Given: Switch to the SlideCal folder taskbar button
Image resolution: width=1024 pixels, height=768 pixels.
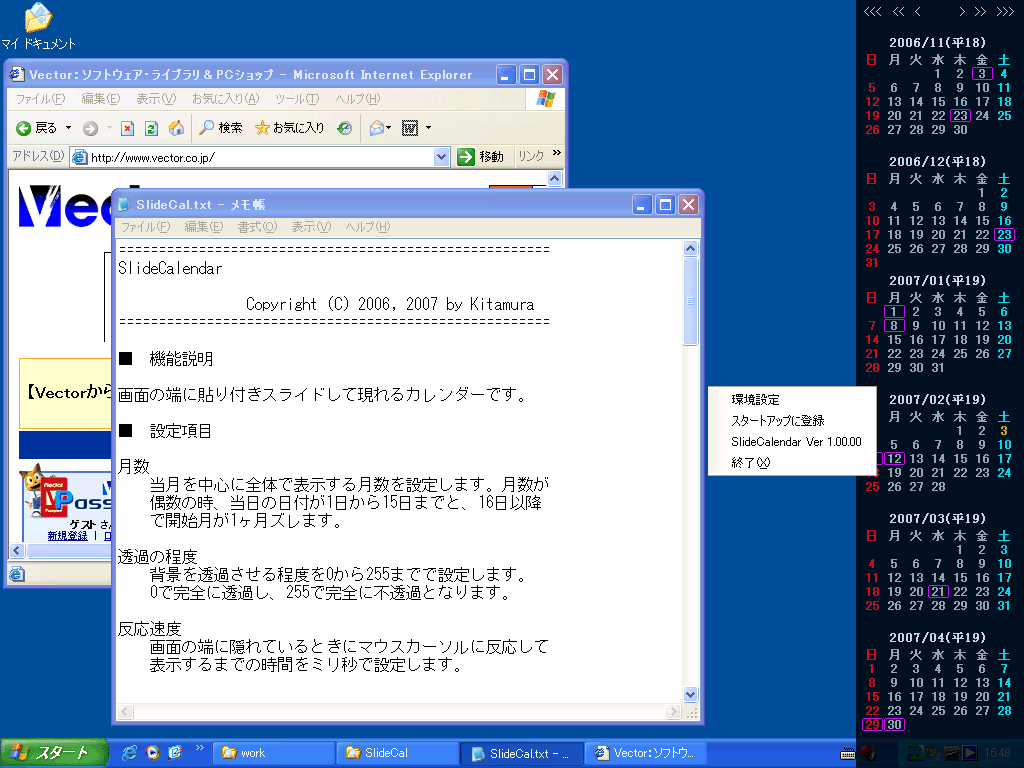Looking at the screenshot, I should pos(397,753).
